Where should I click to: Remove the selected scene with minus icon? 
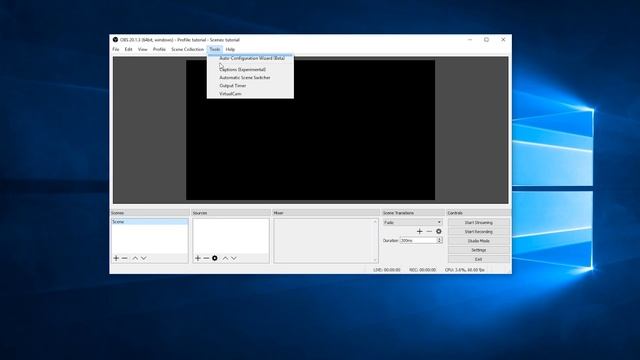(x=124, y=258)
